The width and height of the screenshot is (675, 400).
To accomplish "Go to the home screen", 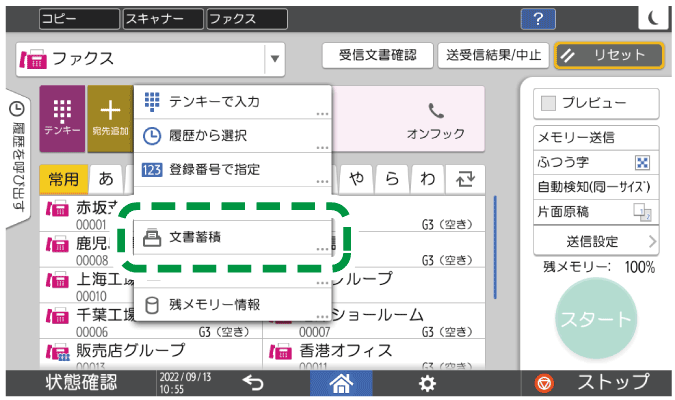I will (341, 383).
